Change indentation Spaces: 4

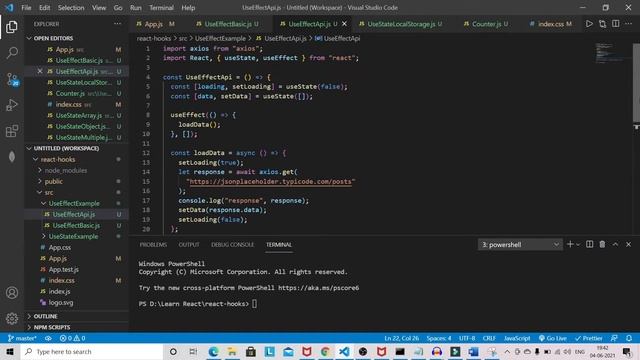(x=439, y=338)
